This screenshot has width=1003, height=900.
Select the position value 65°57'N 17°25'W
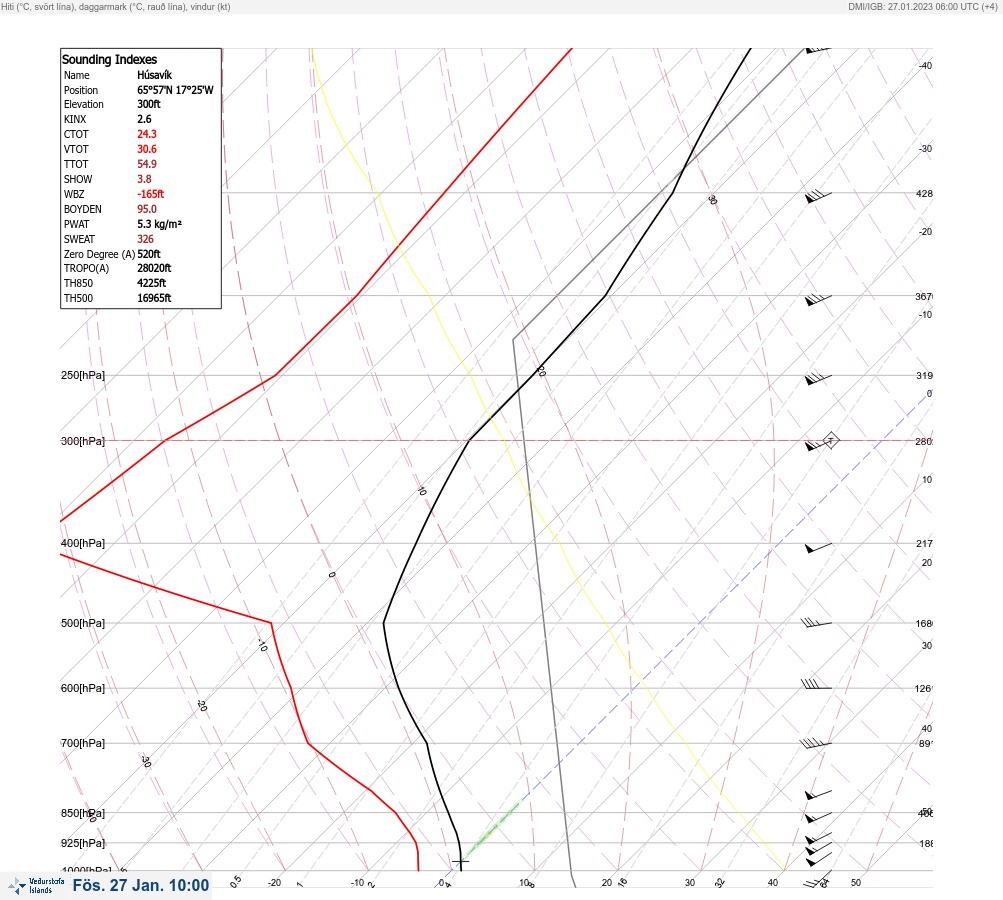[x=175, y=90]
